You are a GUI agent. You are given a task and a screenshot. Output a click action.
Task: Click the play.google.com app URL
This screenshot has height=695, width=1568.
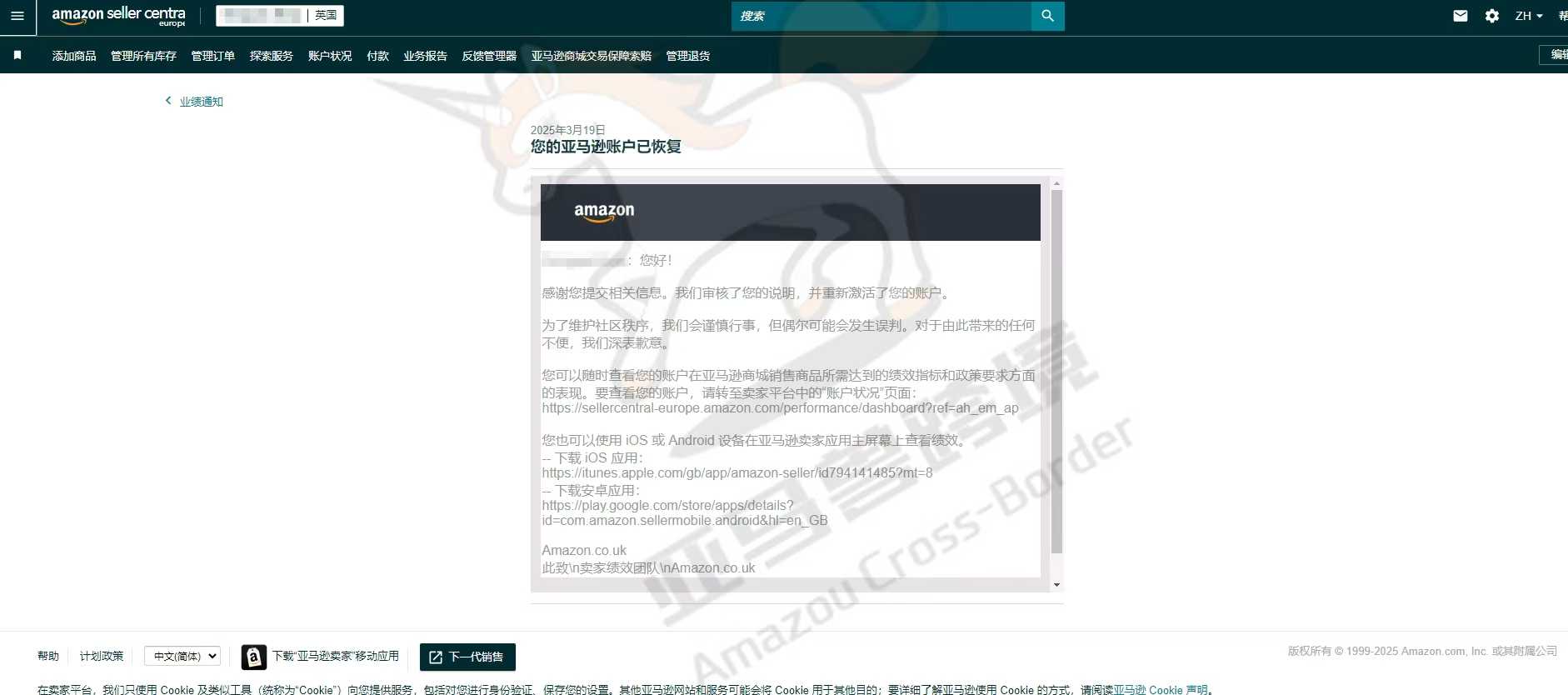pyautogui.click(x=685, y=513)
